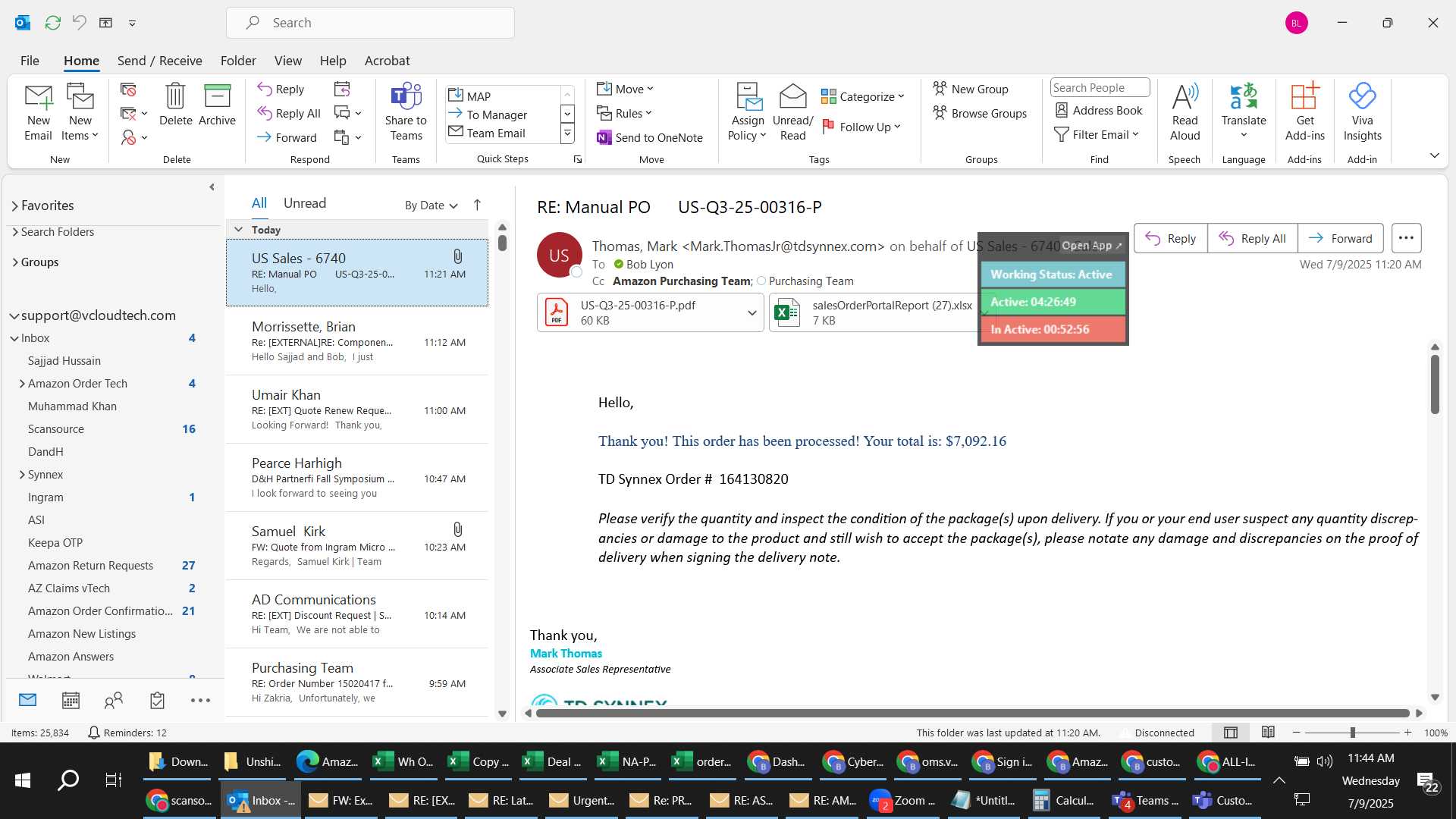Switch to Normal view layout in status bar

1231,733
